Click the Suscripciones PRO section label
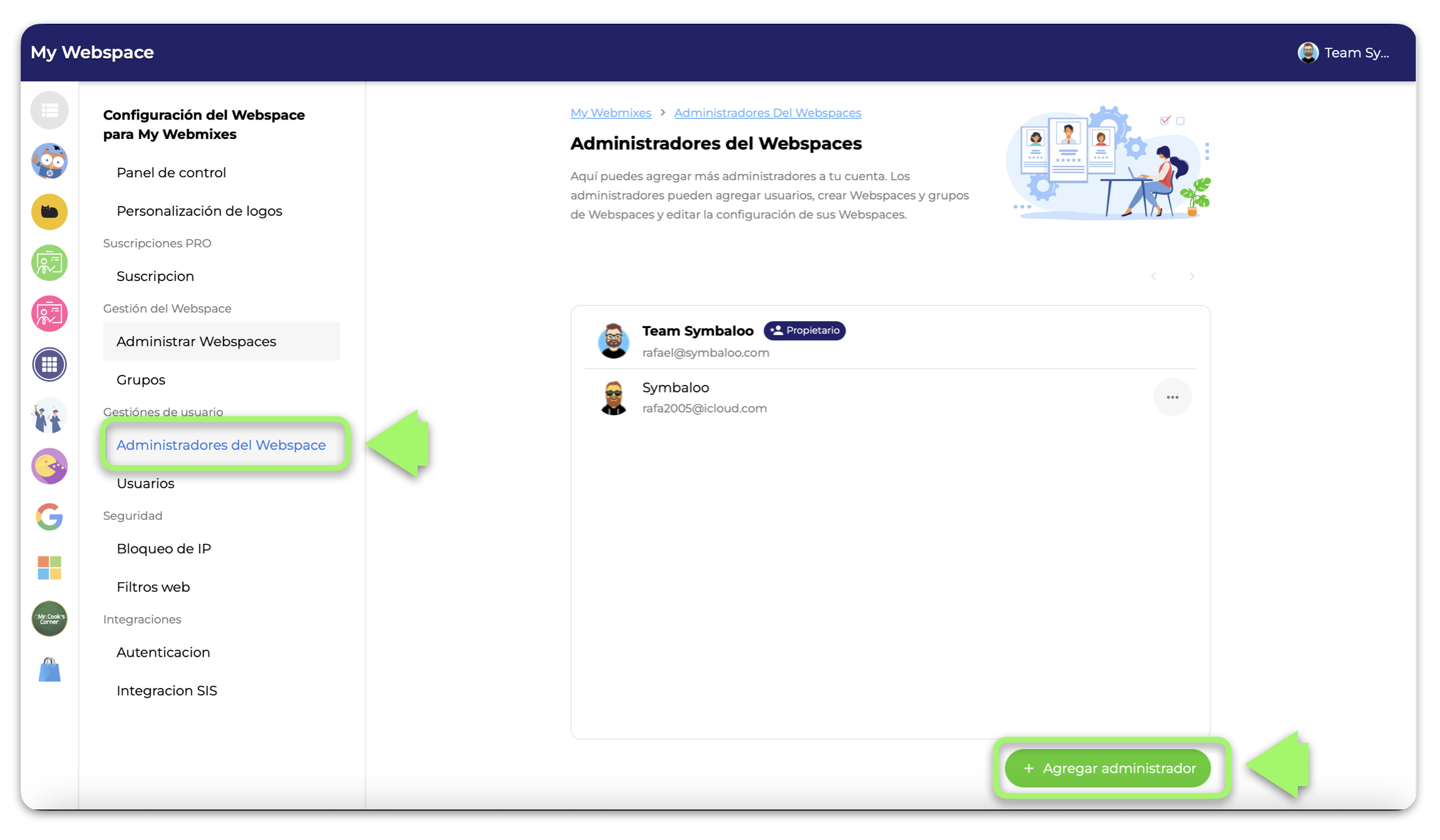 coord(157,243)
